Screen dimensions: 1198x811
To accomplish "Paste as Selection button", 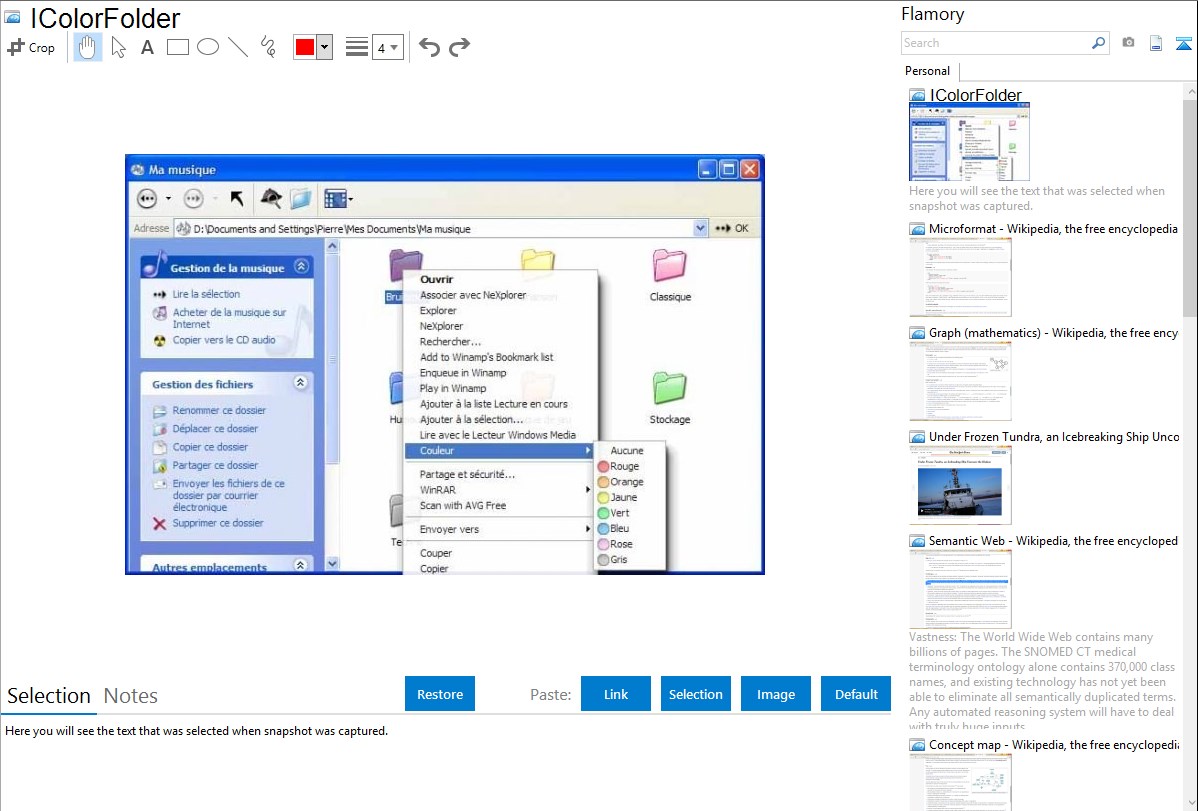I will [x=695, y=694].
